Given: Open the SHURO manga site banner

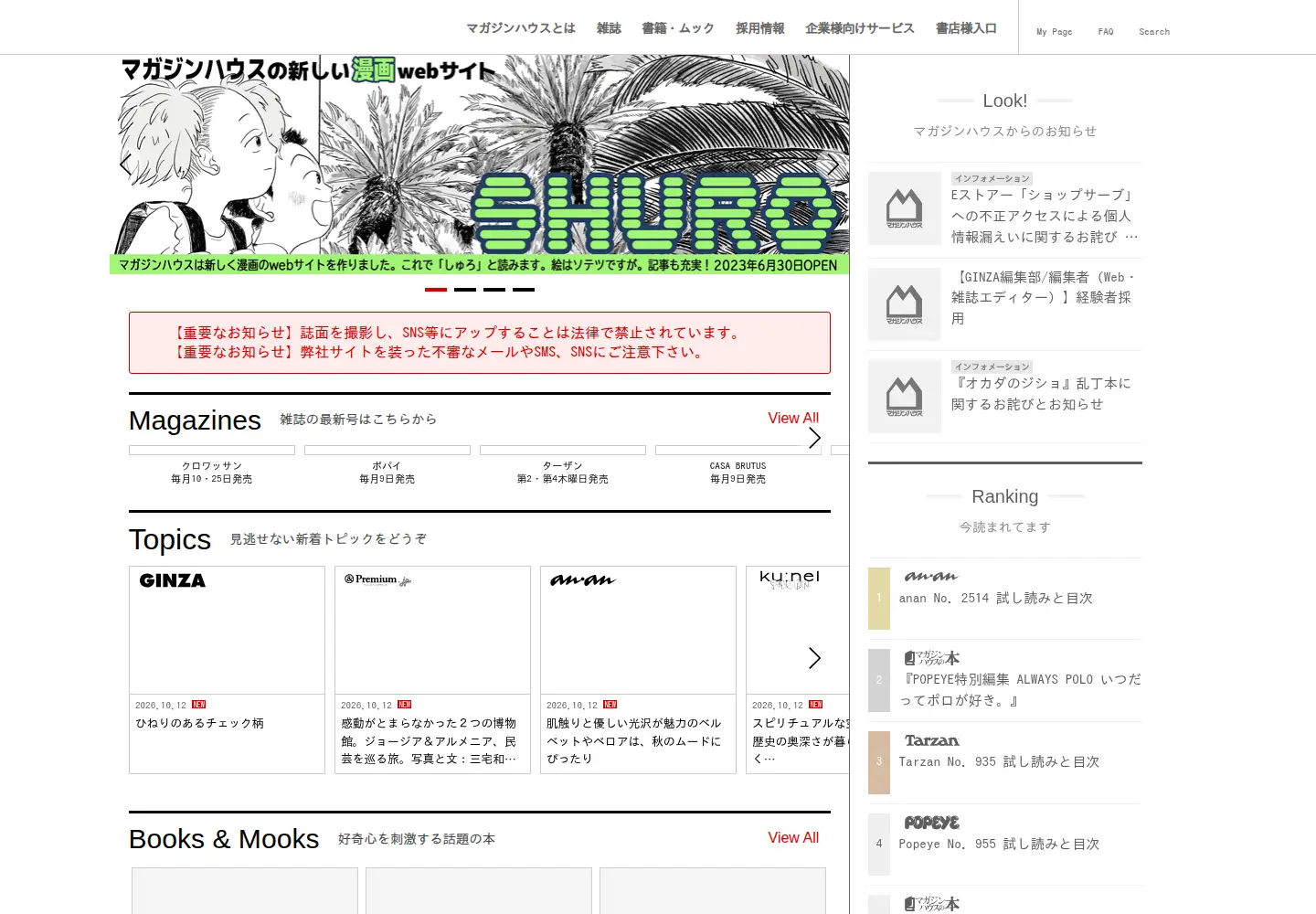Looking at the screenshot, I should pos(479,165).
